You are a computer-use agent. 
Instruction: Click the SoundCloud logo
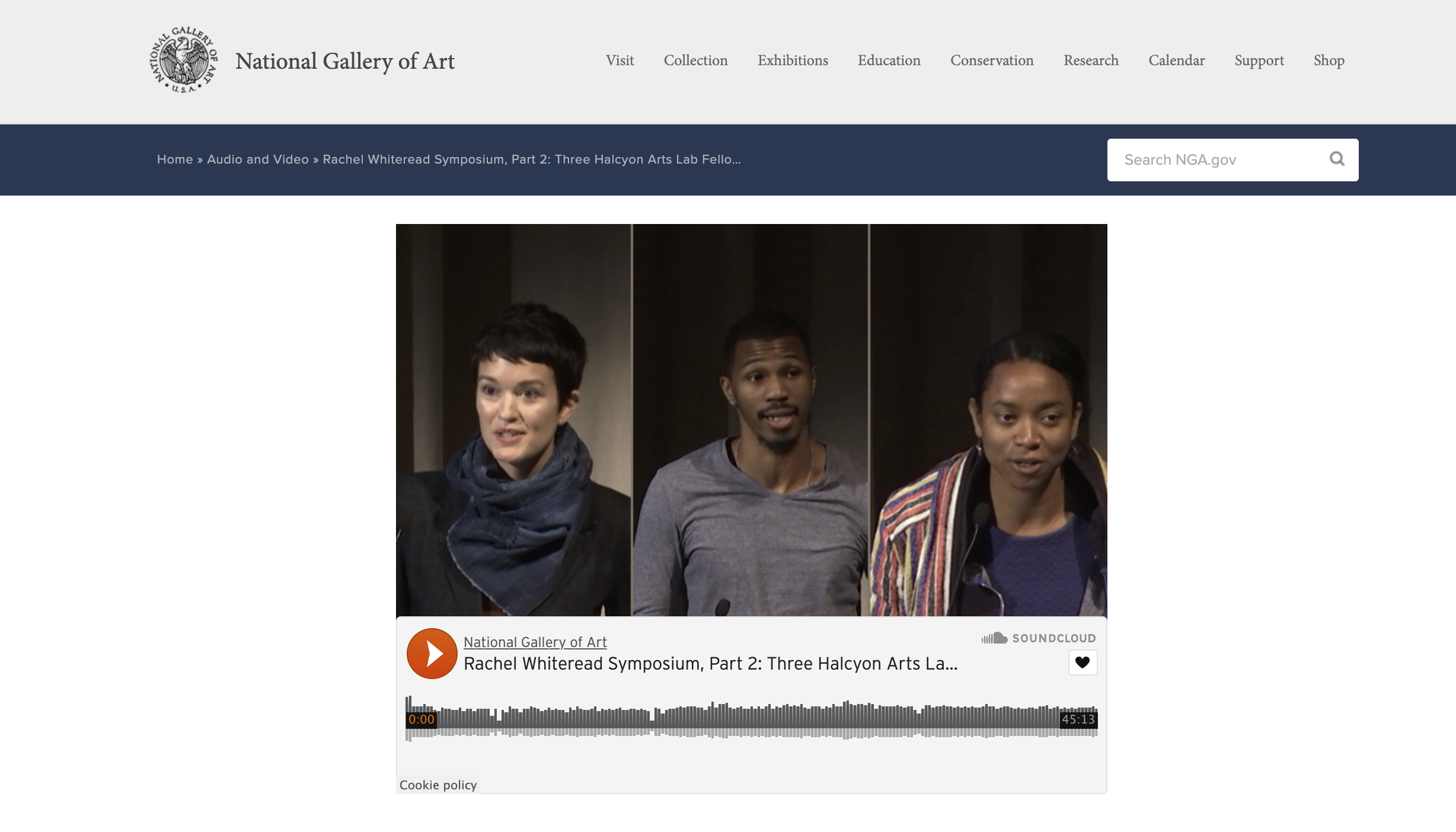(1039, 638)
